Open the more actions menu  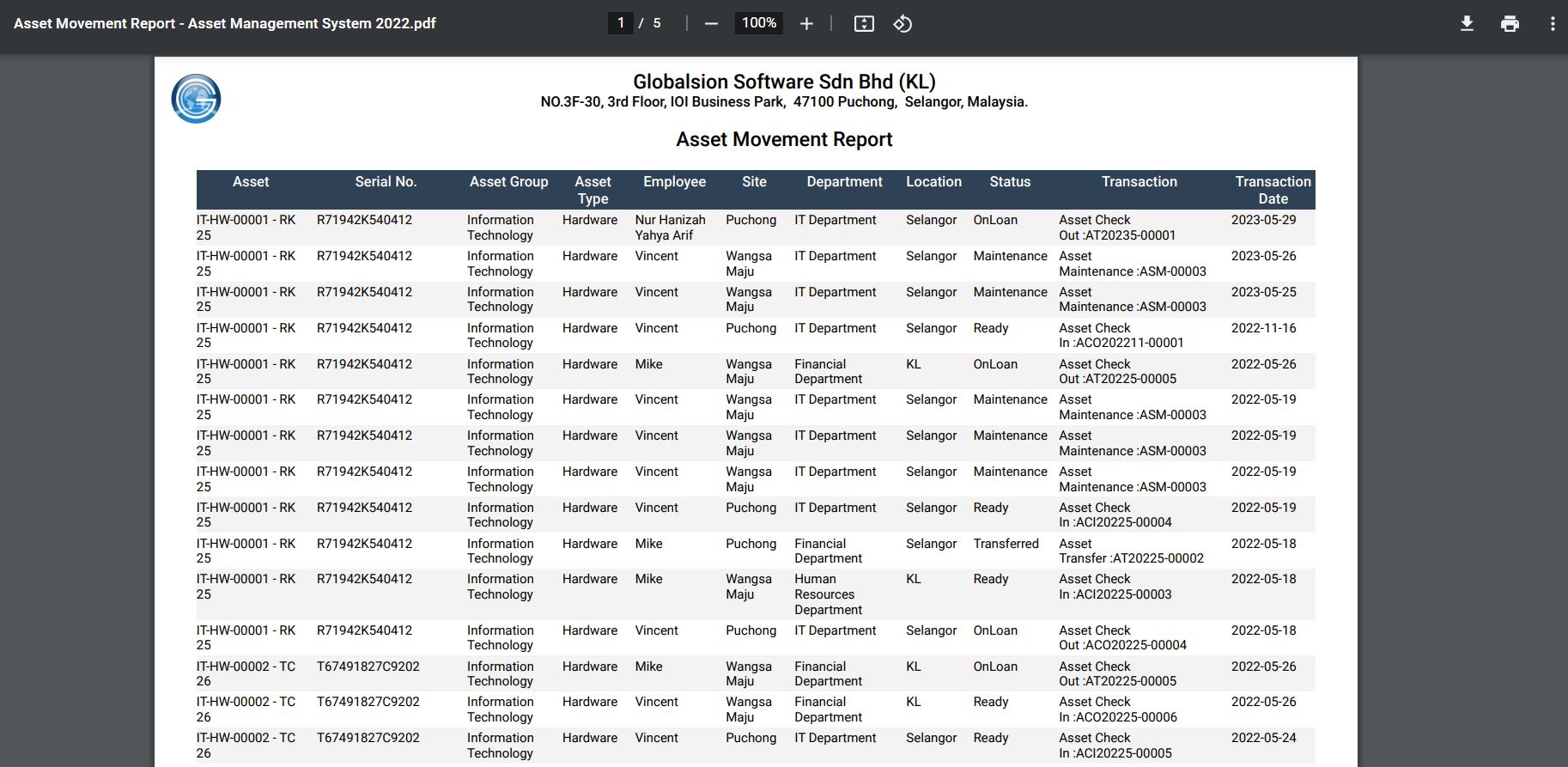tap(1552, 24)
